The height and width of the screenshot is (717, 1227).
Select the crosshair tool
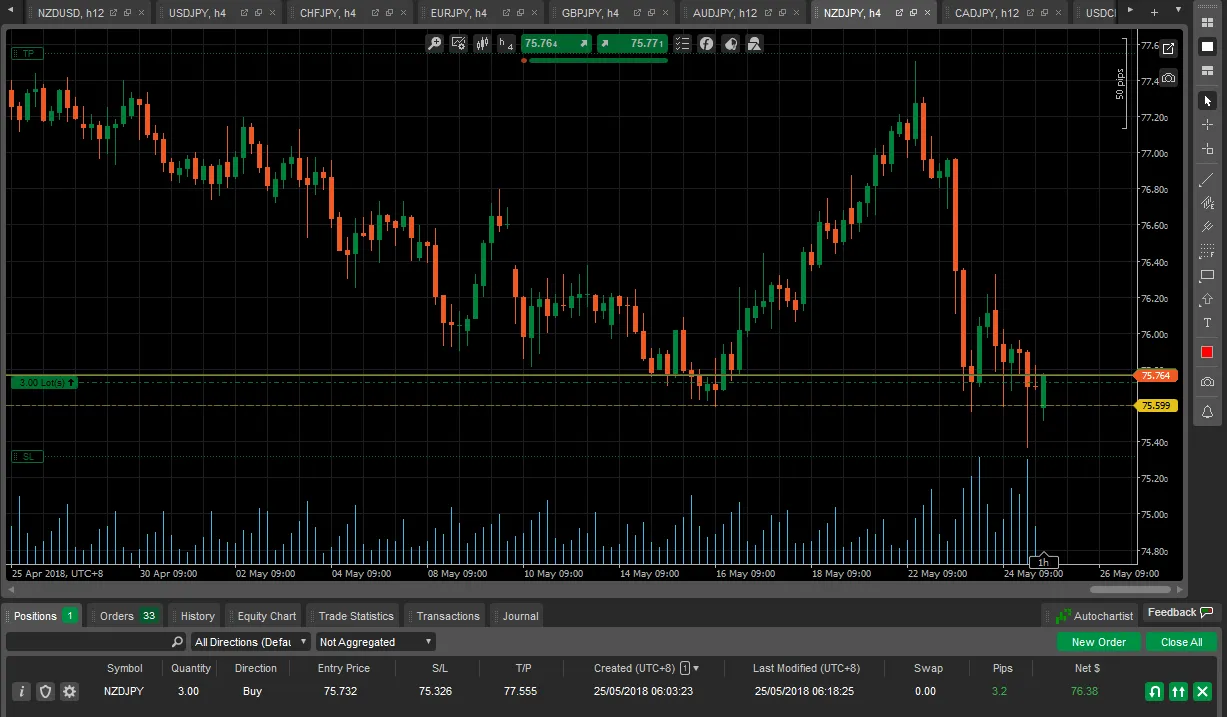coord(1207,125)
